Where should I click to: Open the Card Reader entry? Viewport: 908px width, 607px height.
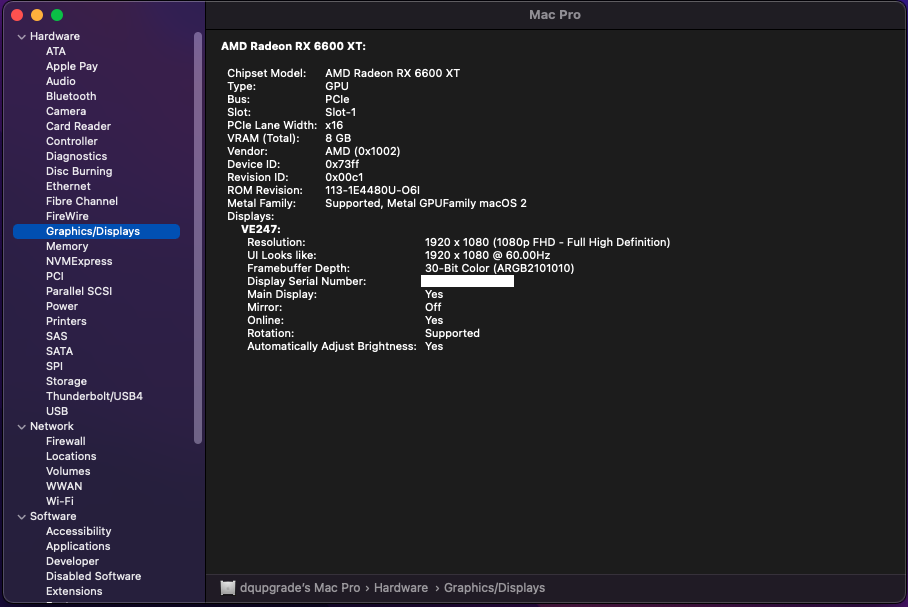78,126
